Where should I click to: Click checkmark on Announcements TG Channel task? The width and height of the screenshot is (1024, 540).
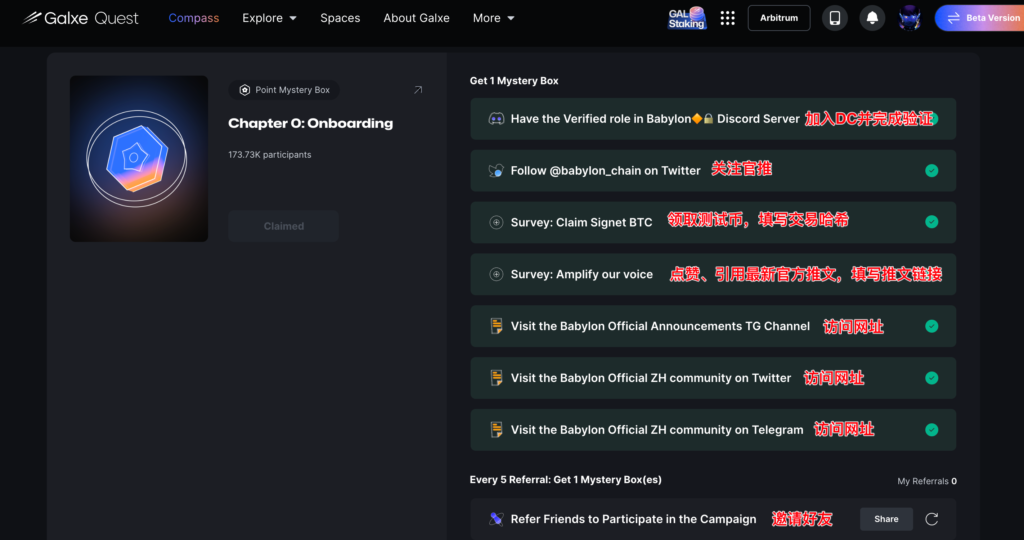coord(932,326)
